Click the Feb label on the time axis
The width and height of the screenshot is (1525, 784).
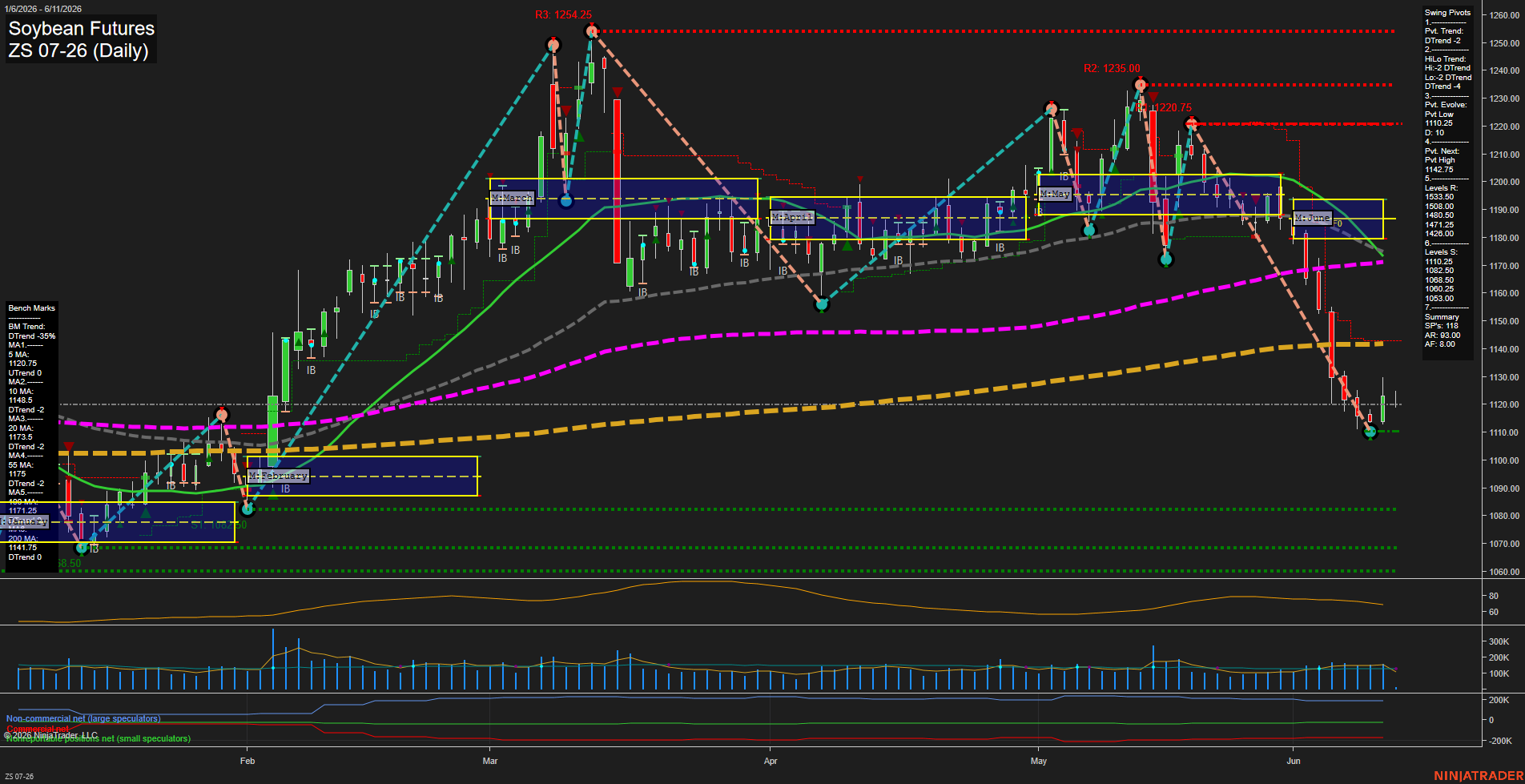pyautogui.click(x=247, y=761)
